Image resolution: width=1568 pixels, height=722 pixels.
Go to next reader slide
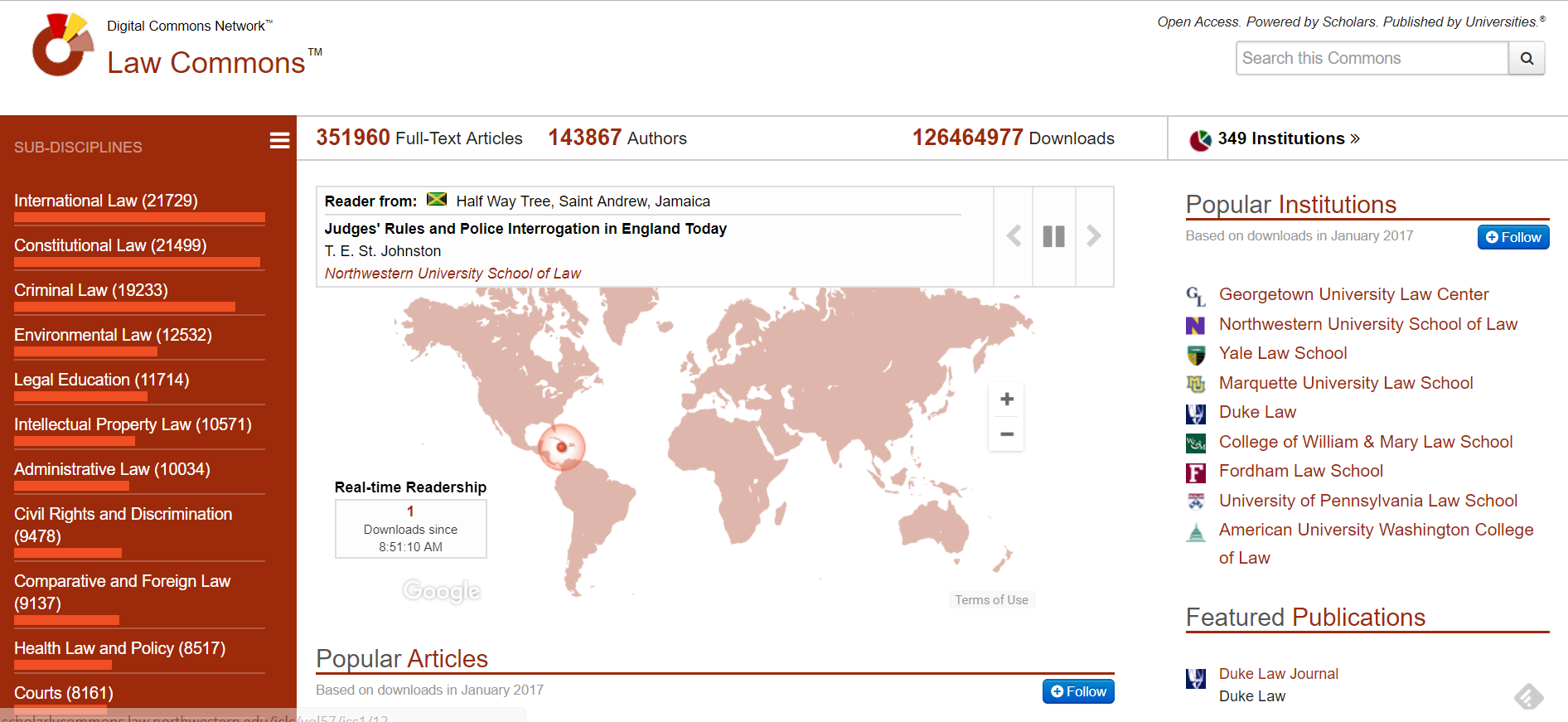[1094, 236]
